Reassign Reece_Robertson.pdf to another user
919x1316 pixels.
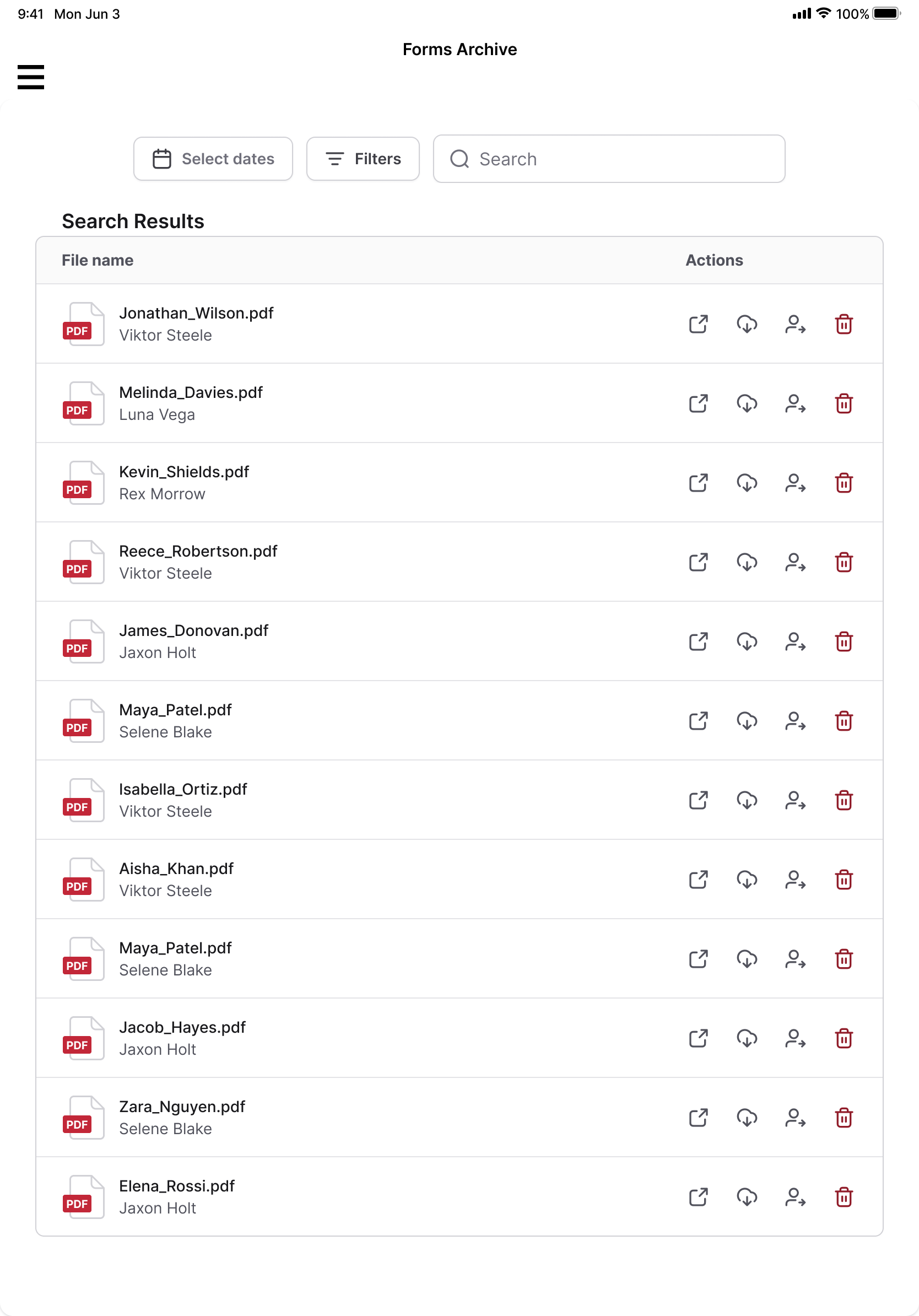(x=795, y=562)
